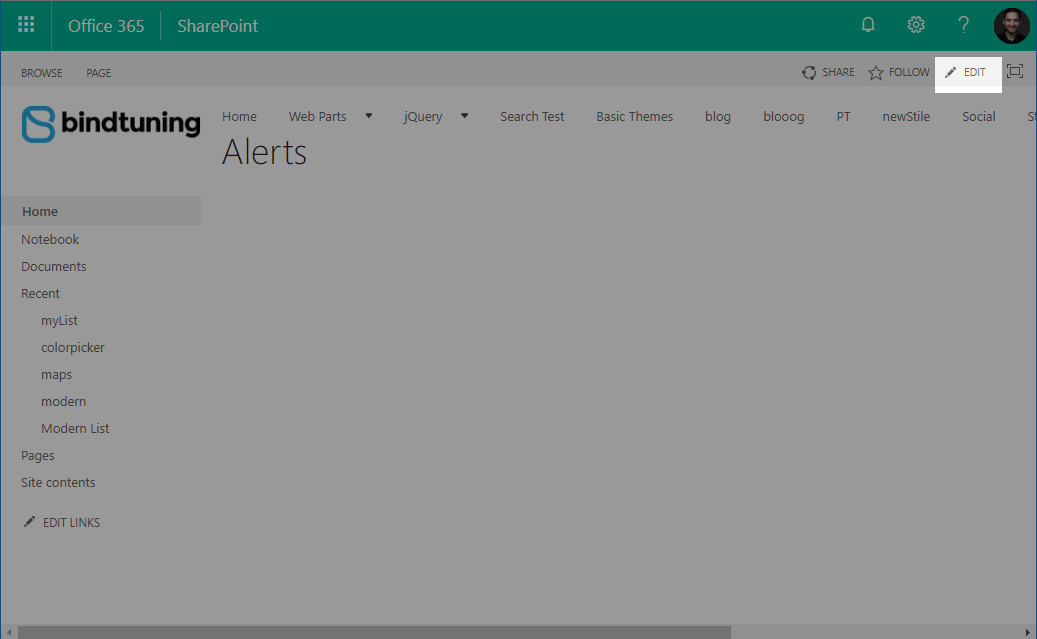Click Office 365 in the suite bar

pyautogui.click(x=106, y=26)
